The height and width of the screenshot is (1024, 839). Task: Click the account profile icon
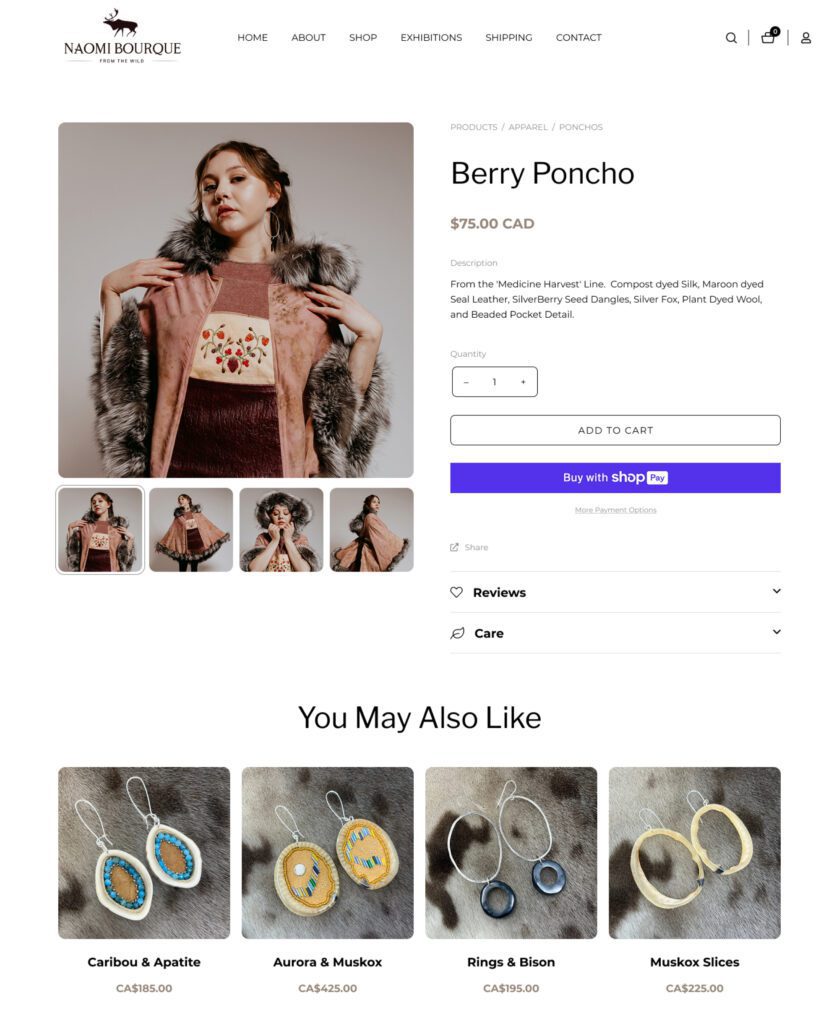point(806,37)
